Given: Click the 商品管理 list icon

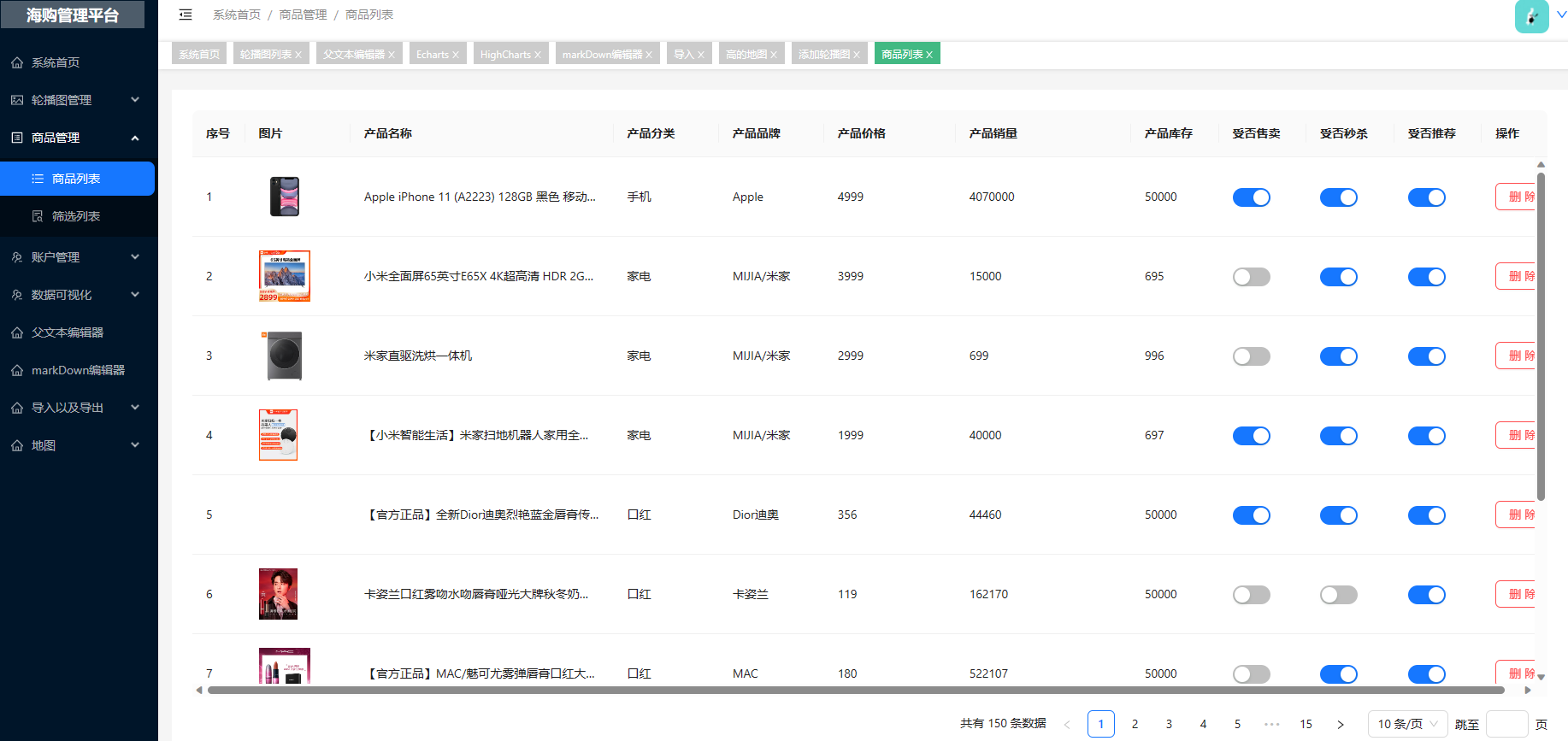Looking at the screenshot, I should 17,138.
